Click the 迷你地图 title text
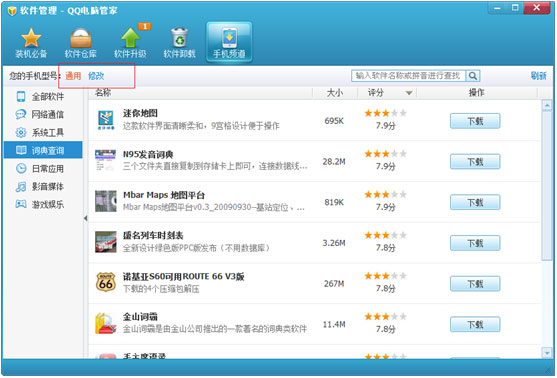The image size is (557, 378). click(x=140, y=113)
